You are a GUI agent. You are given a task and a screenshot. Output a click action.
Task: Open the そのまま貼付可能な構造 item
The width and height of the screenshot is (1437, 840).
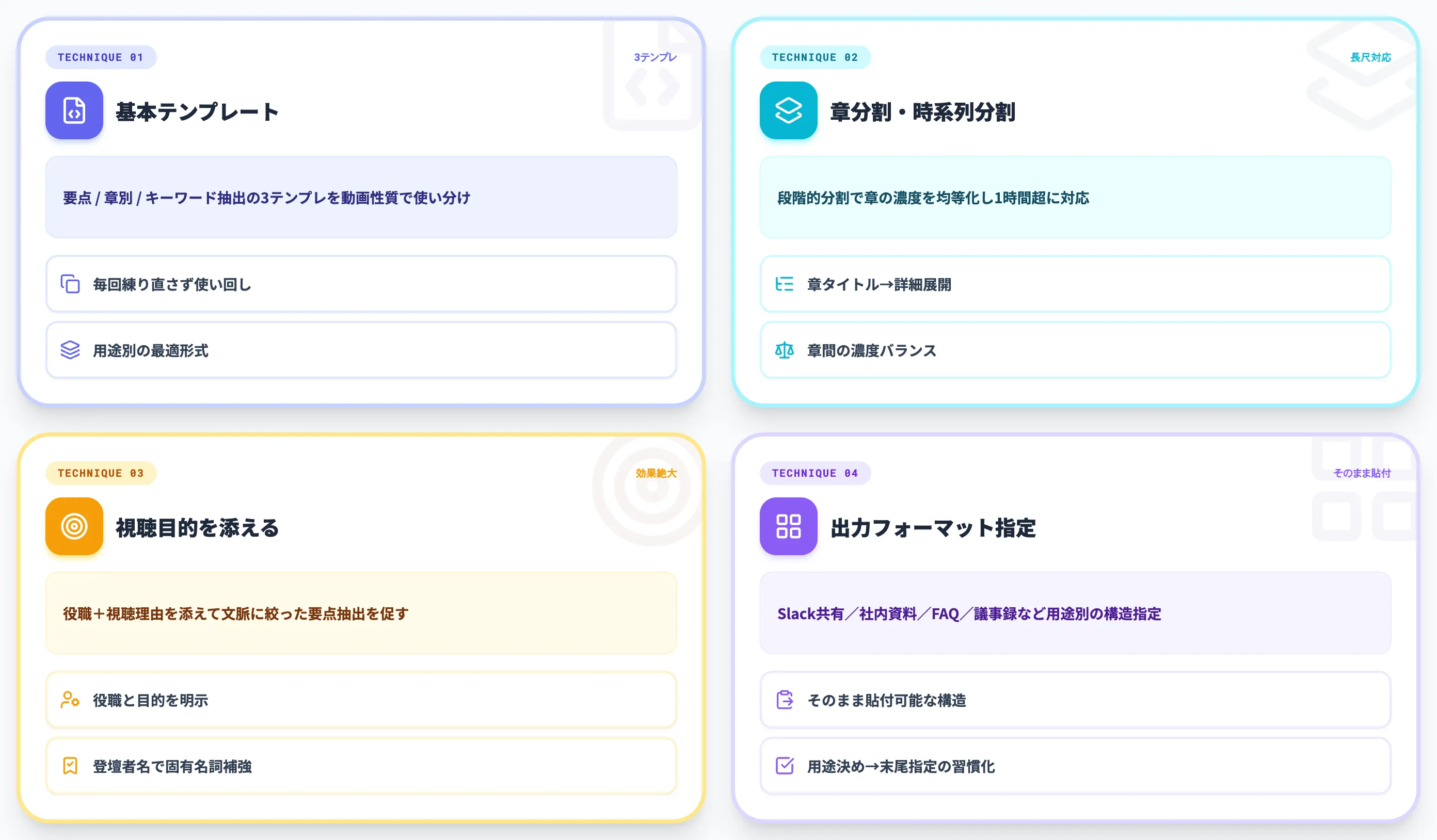pos(1075,700)
